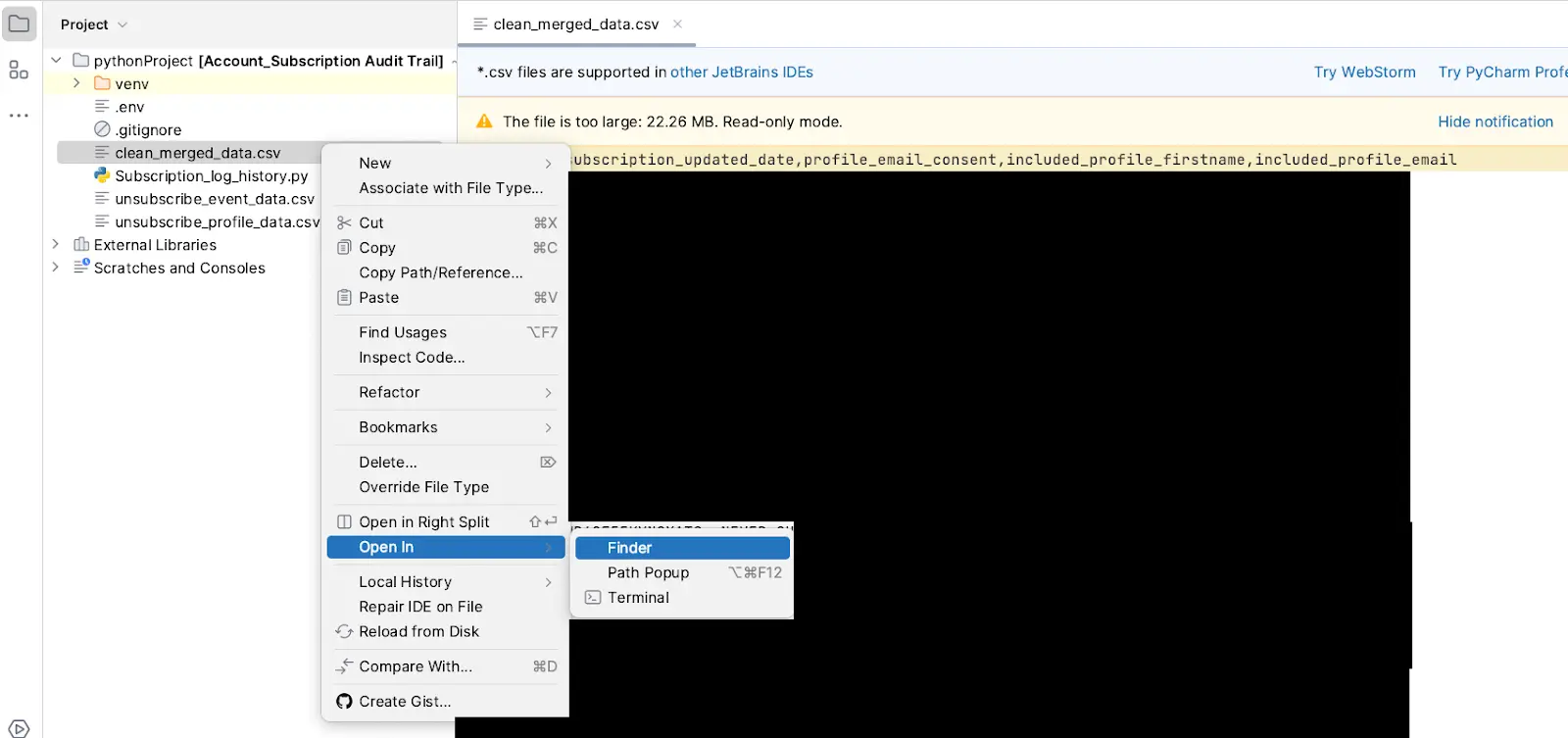The image size is (1568, 738).
Task: Click the warning triangle icon in notification
Action: point(484,122)
